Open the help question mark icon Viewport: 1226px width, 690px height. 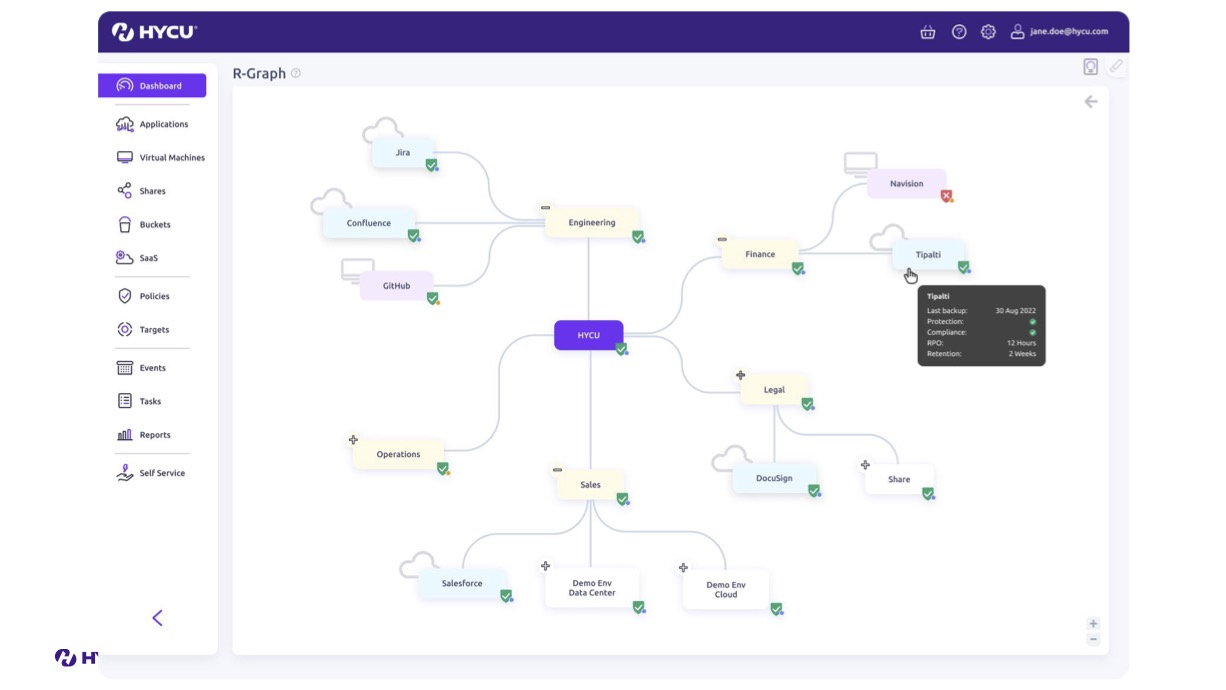959,32
